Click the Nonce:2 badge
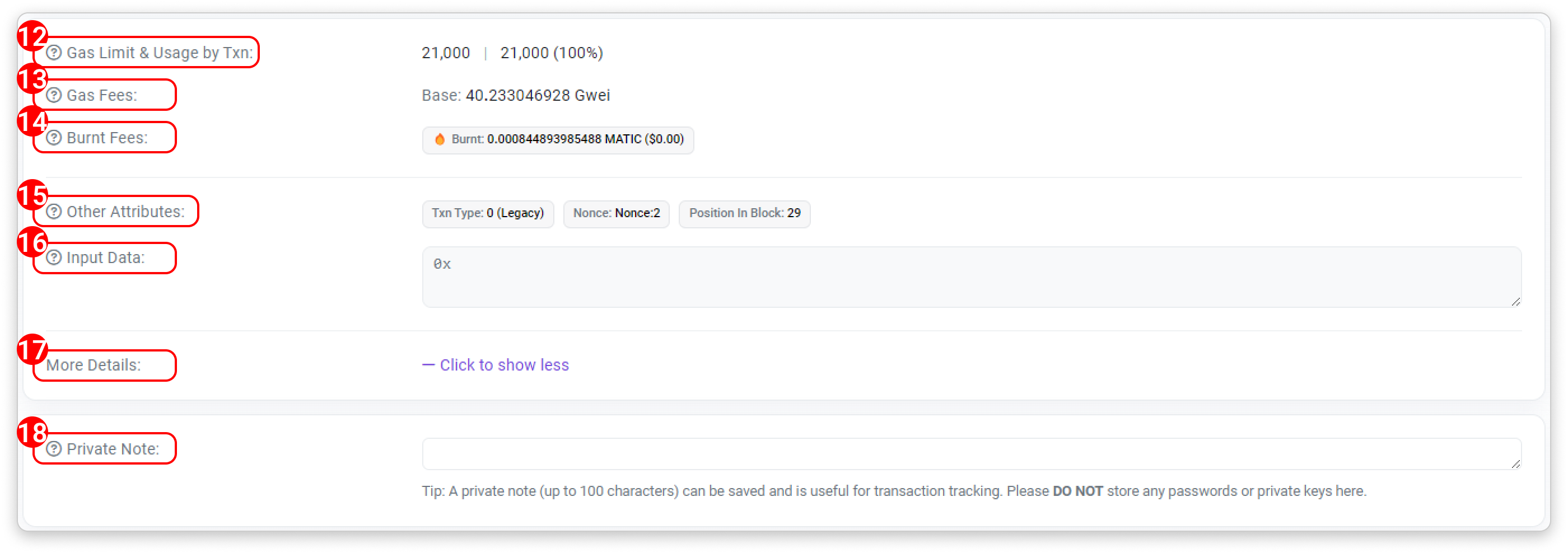This screenshot has width=1568, height=553. point(616,214)
